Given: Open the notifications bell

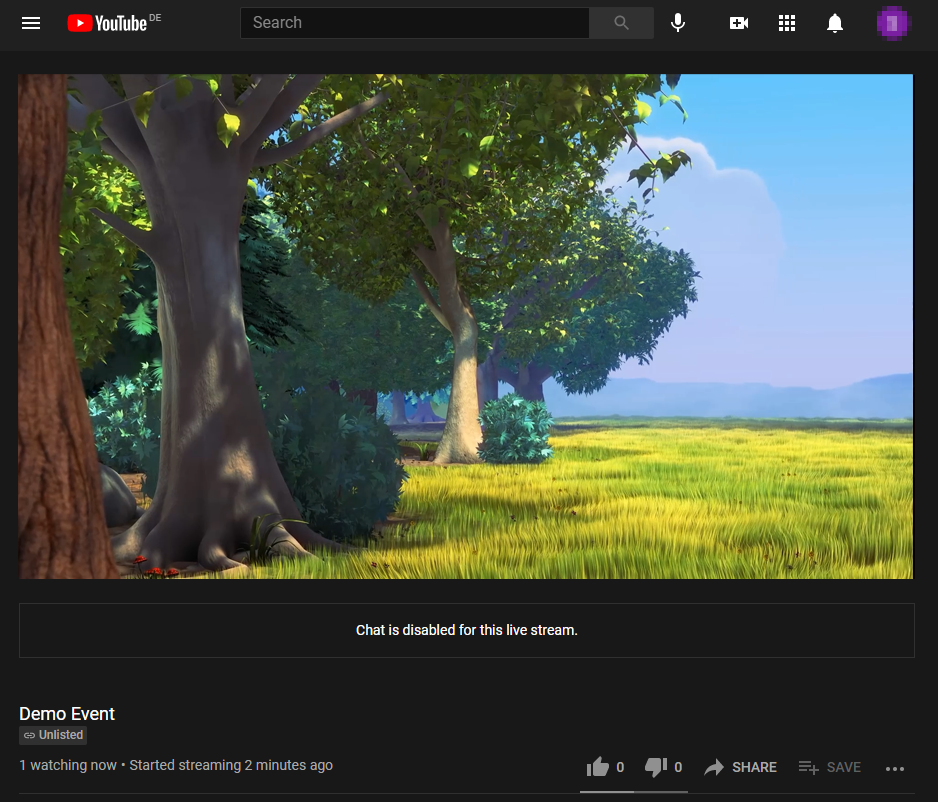Looking at the screenshot, I should [835, 23].
